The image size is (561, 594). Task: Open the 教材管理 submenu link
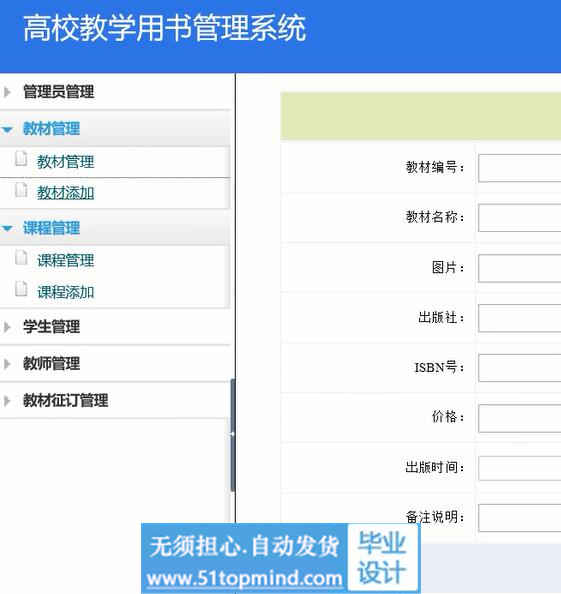click(x=66, y=162)
